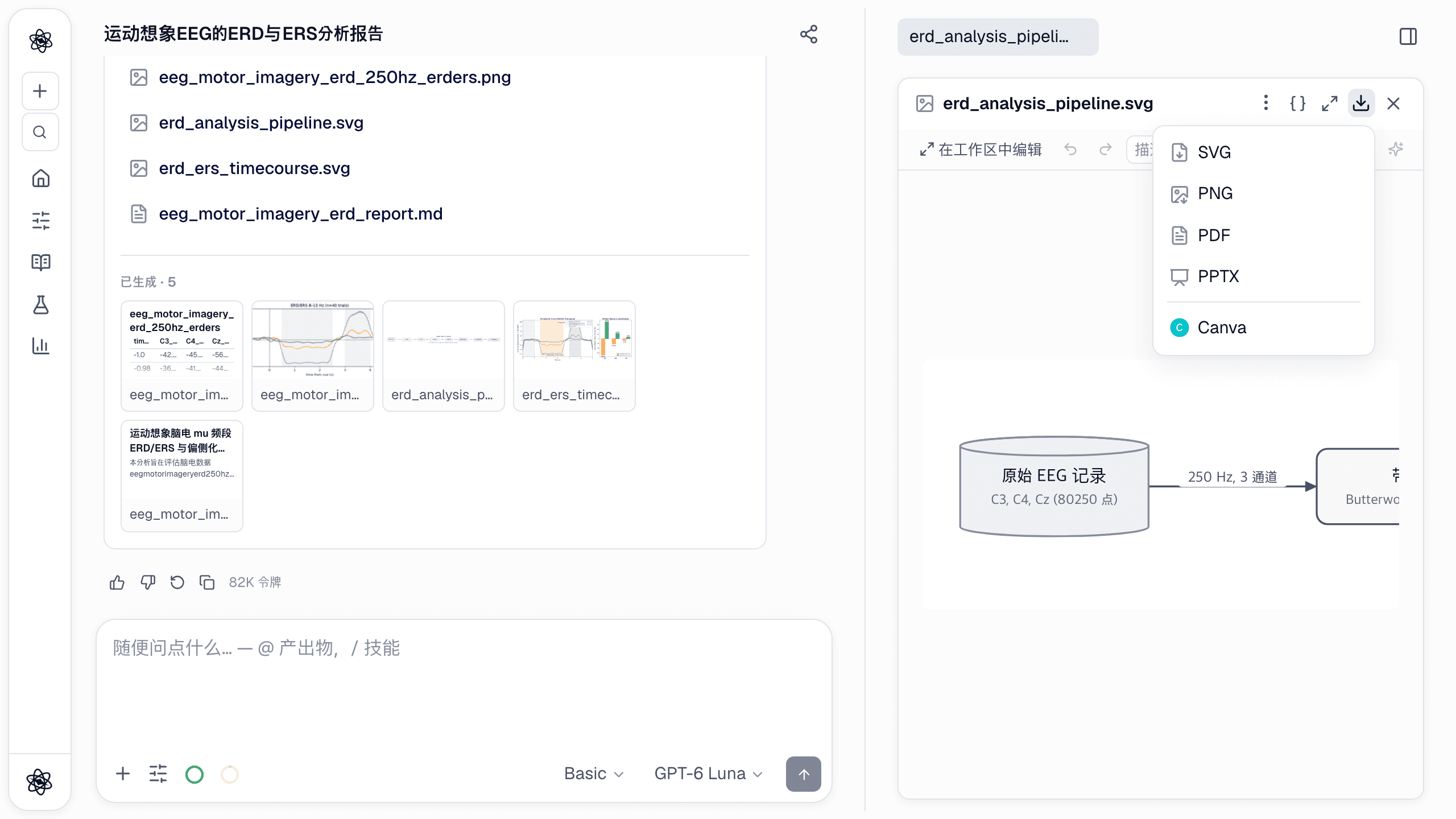
Task: Click the share icon beside report title
Action: click(809, 34)
